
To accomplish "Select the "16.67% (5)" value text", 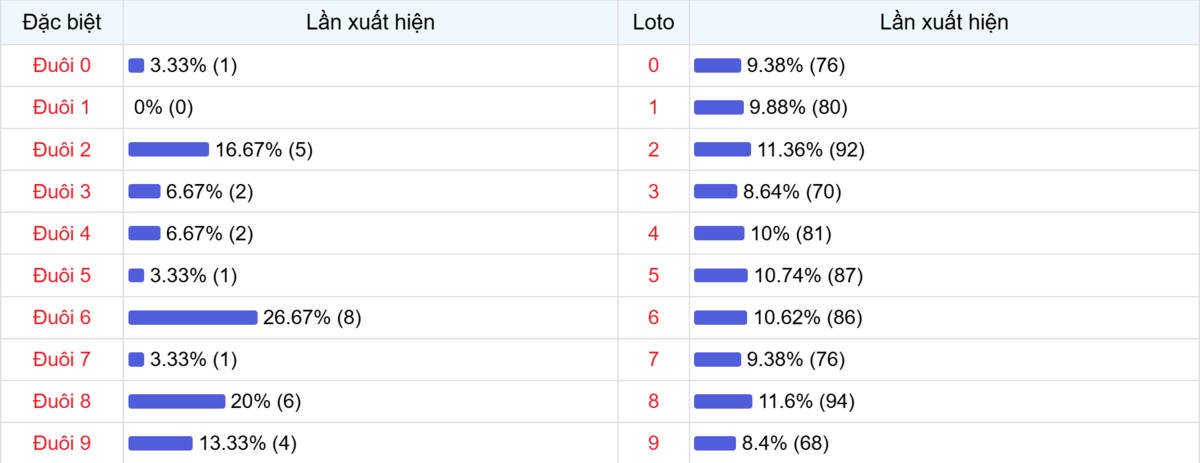I will [264, 150].
